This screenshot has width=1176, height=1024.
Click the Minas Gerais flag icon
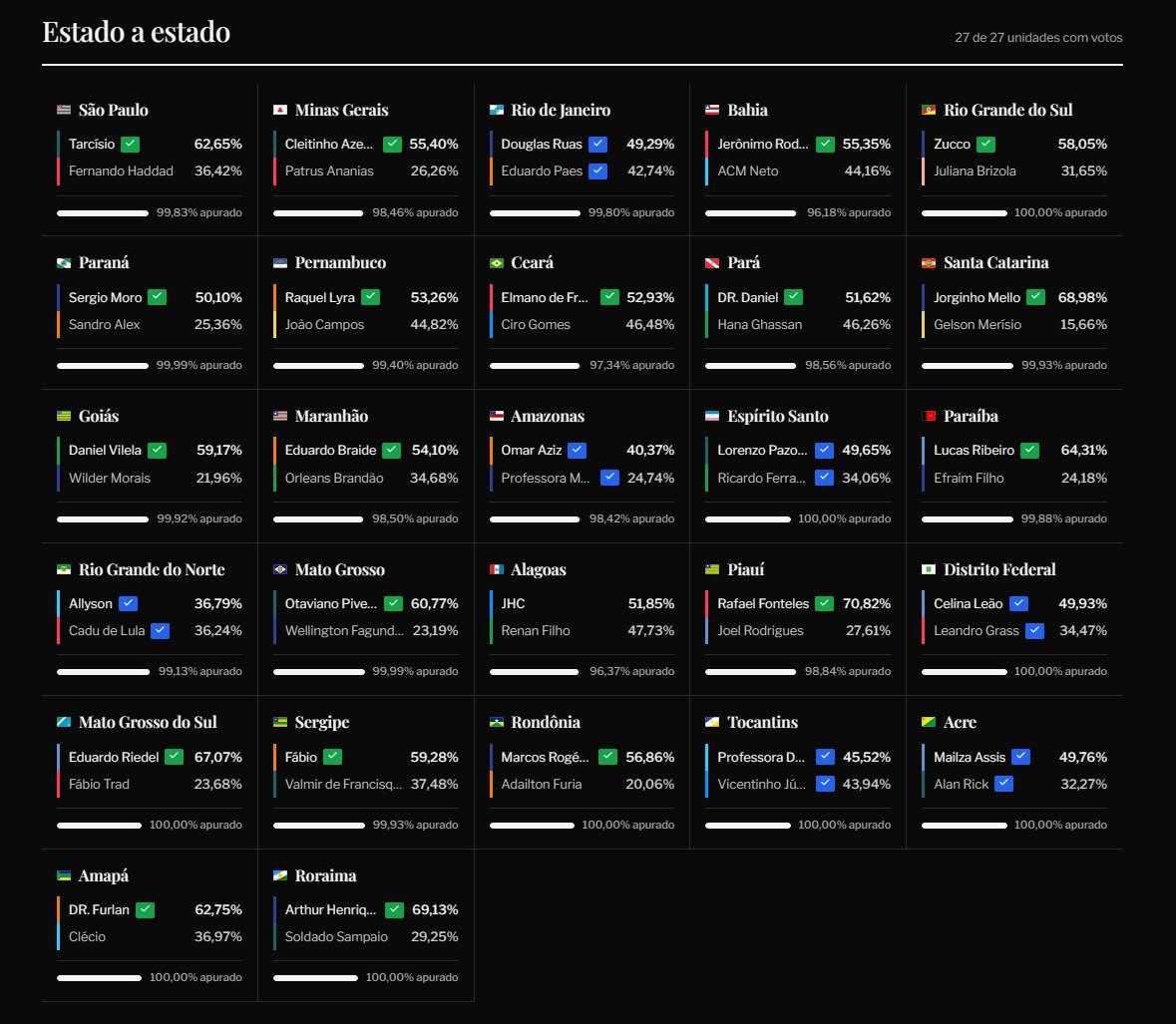[279, 111]
